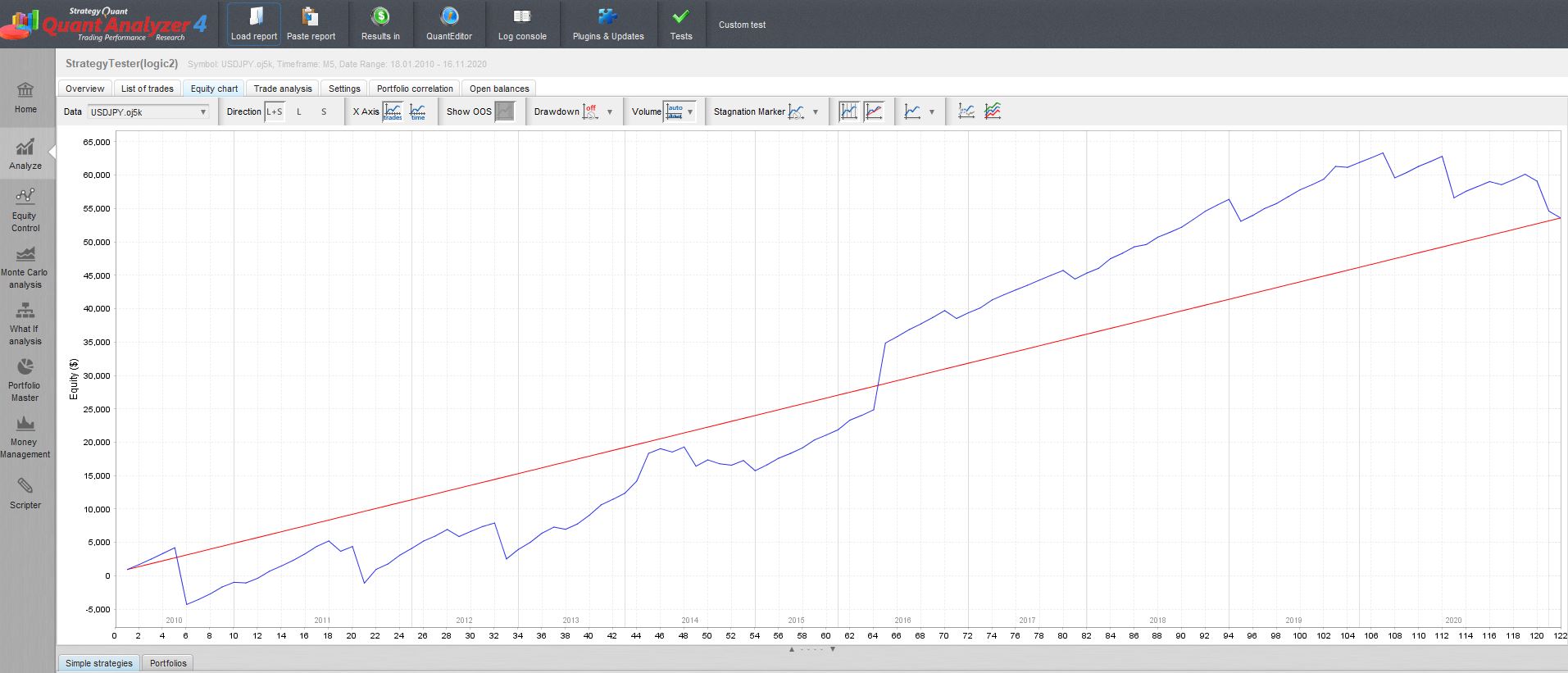The height and width of the screenshot is (673, 1568).
Task: Expand the Volume options arrow
Action: (x=691, y=112)
